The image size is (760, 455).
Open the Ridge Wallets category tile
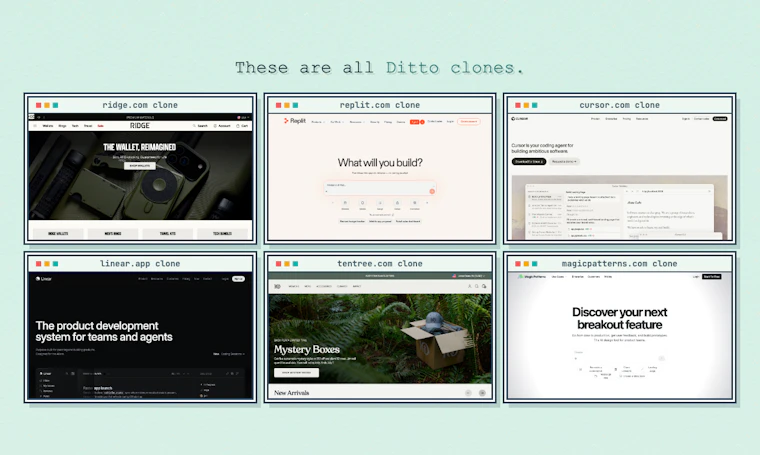point(58,234)
